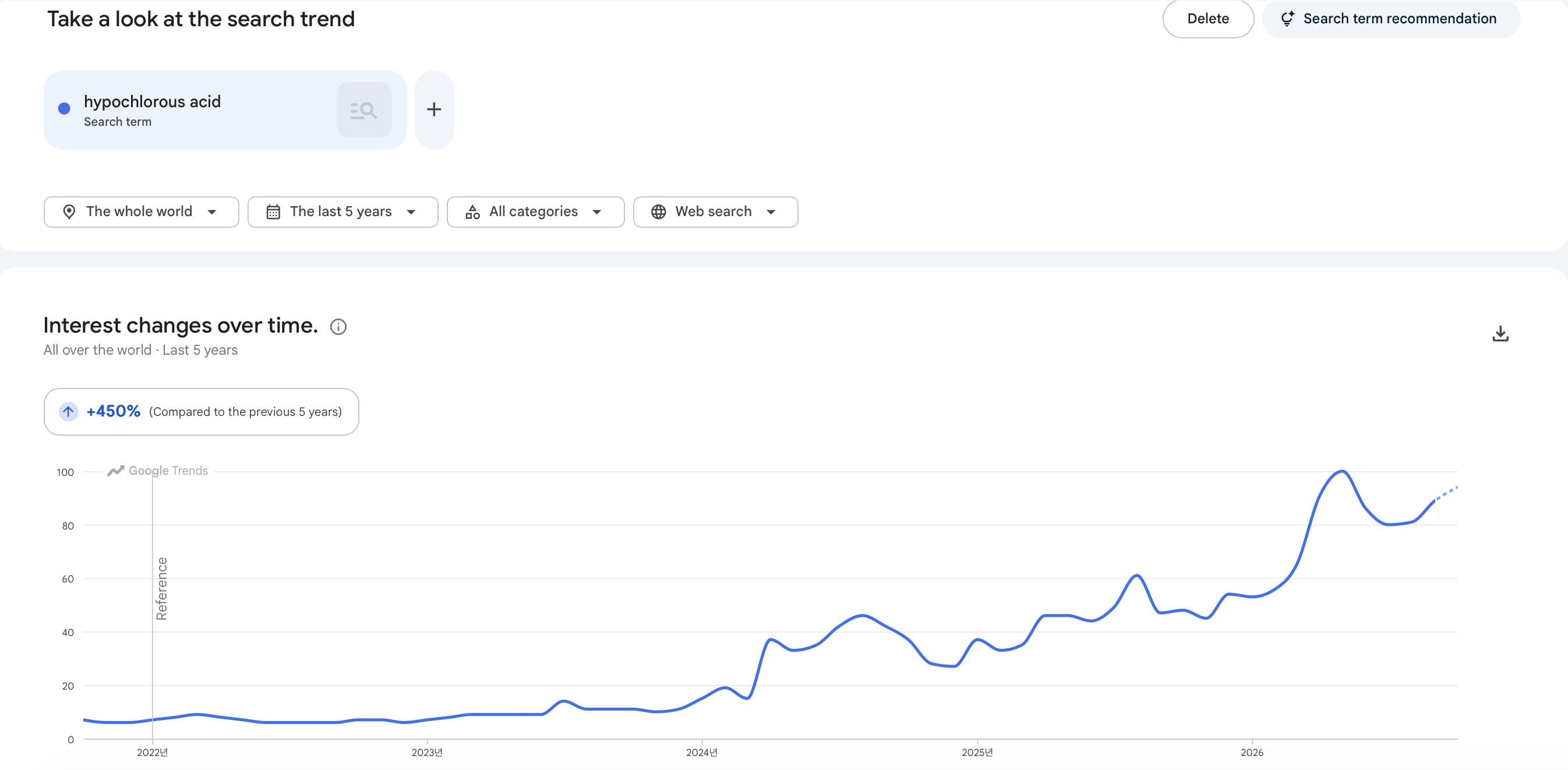Screen dimensions: 1568x770
Task: Open Web search type dropdown
Action: (716, 212)
